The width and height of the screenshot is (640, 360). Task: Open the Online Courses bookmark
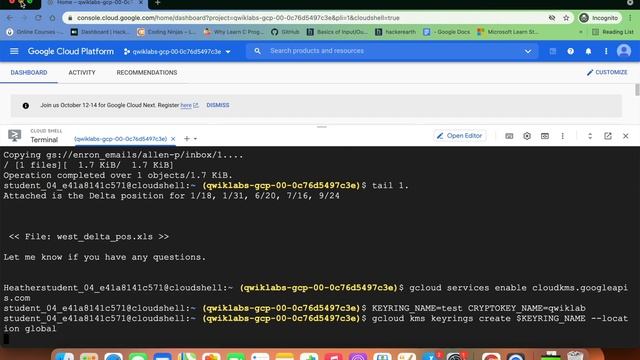(35, 32)
